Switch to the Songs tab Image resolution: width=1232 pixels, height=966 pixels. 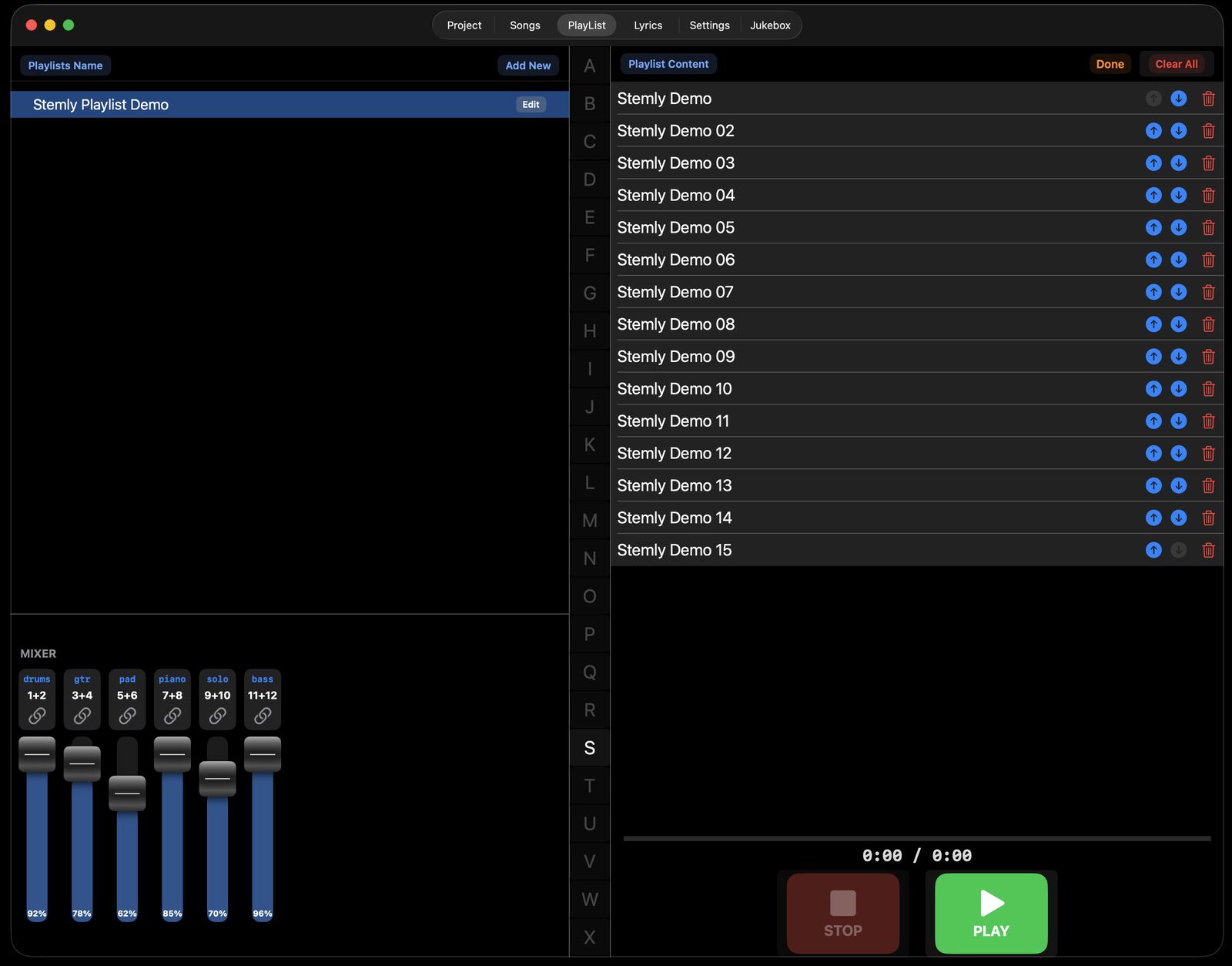525,25
